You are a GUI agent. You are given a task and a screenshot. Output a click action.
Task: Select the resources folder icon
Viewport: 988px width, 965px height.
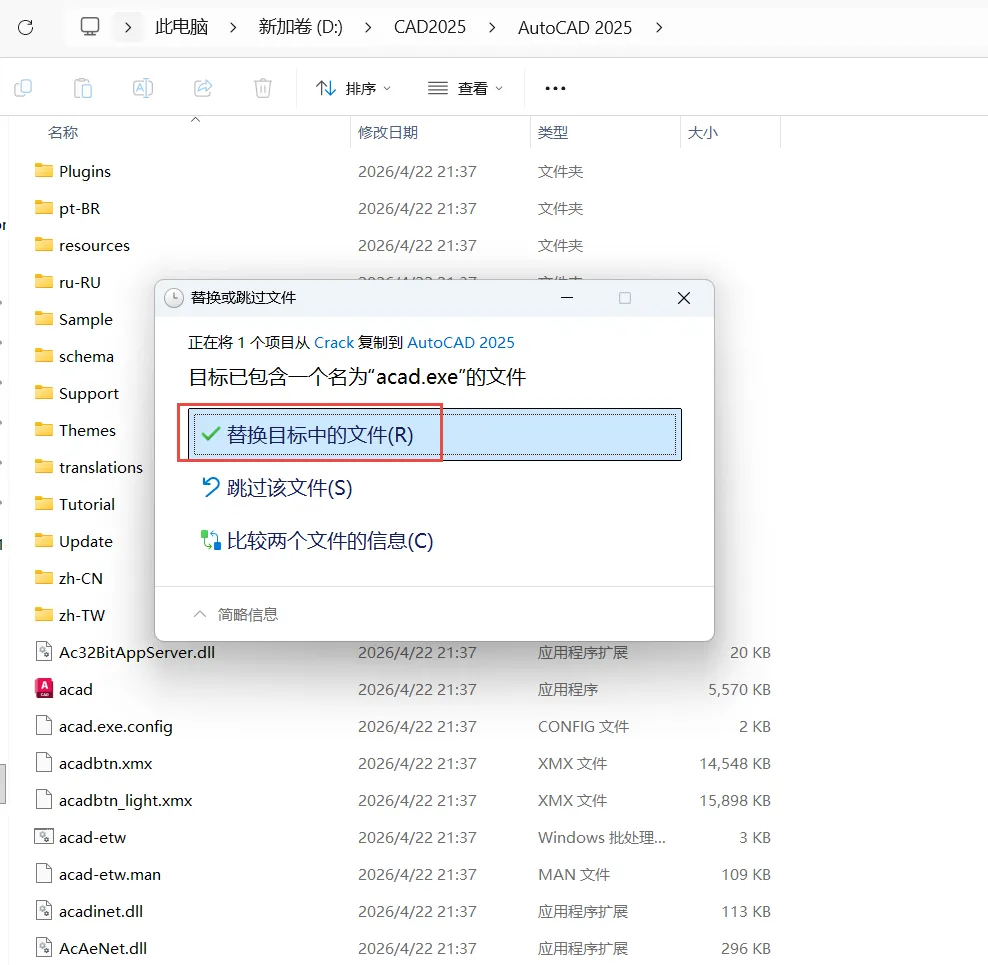coord(43,245)
